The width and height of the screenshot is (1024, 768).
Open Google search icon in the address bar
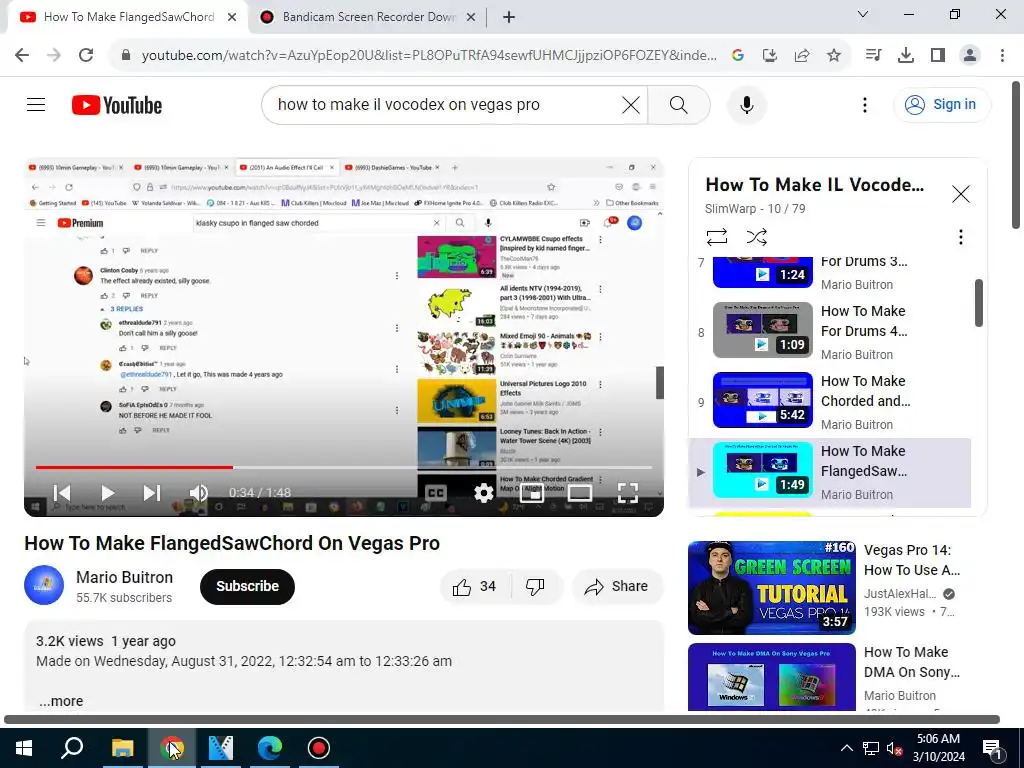click(x=738, y=56)
